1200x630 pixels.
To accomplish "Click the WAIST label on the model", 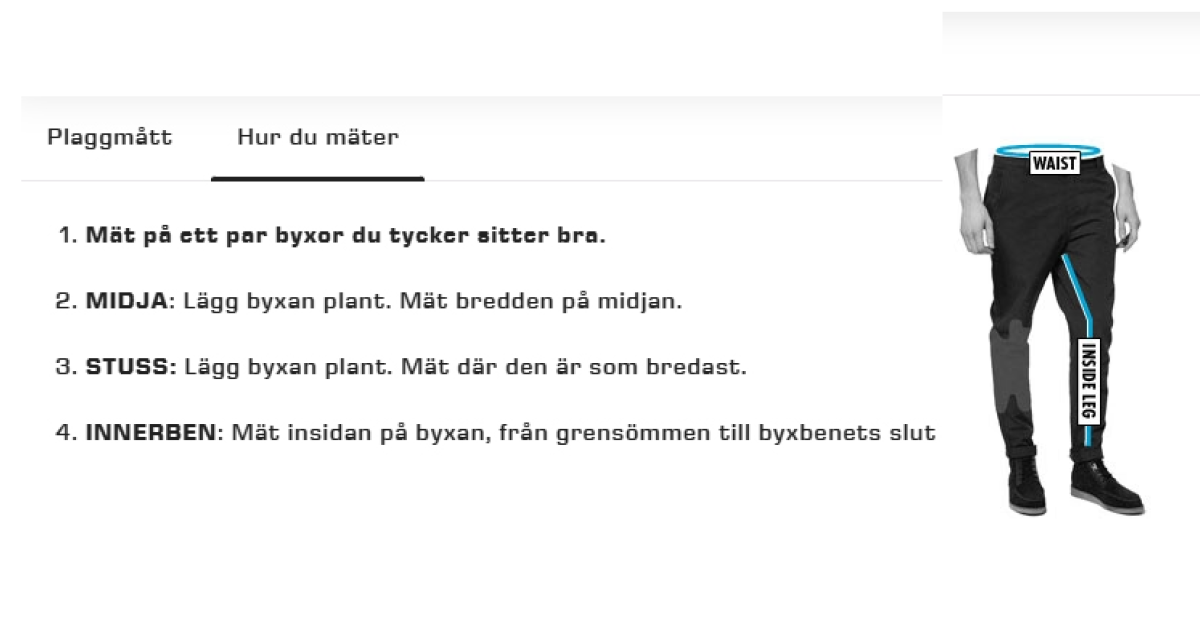I will [1054, 163].
